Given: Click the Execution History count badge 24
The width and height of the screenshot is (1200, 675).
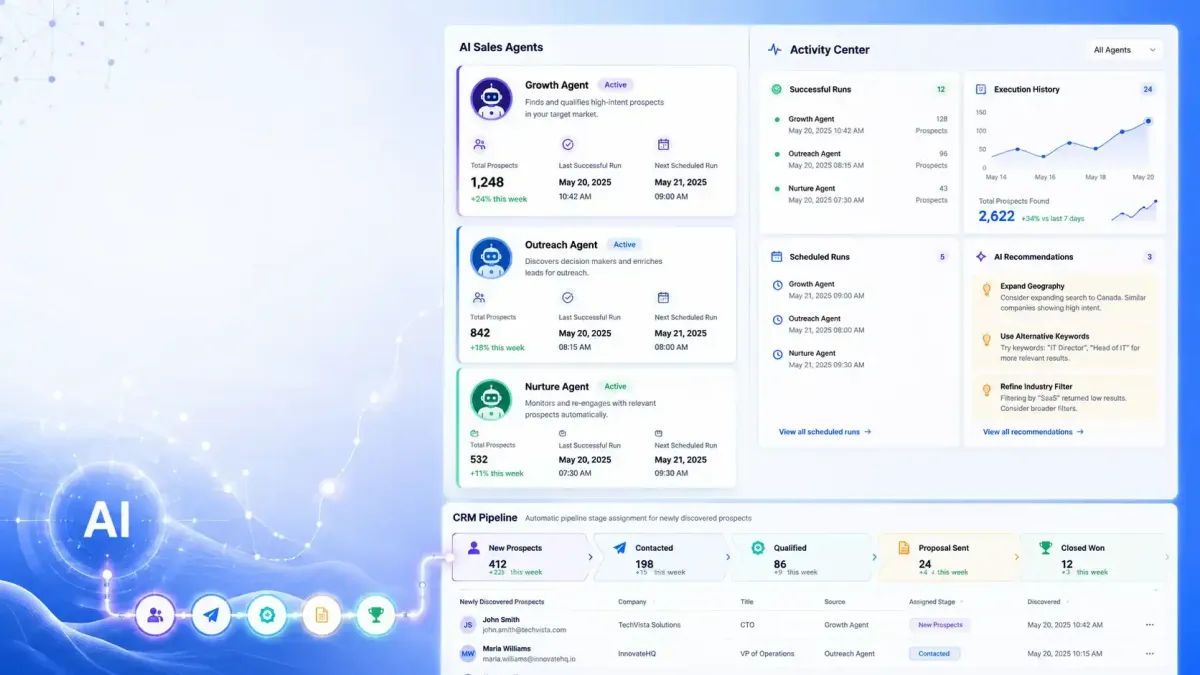Looking at the screenshot, I should [1148, 89].
